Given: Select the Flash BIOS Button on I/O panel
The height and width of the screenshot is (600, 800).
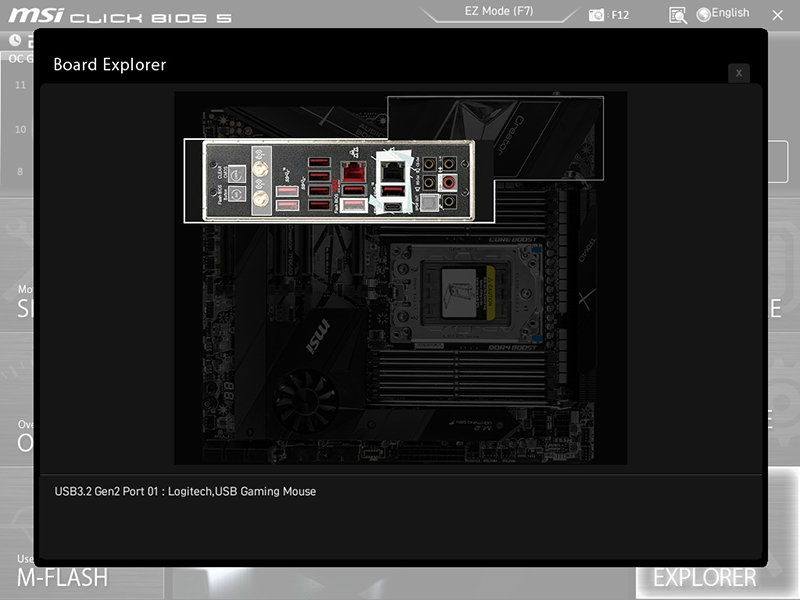Looking at the screenshot, I should click(236, 194).
